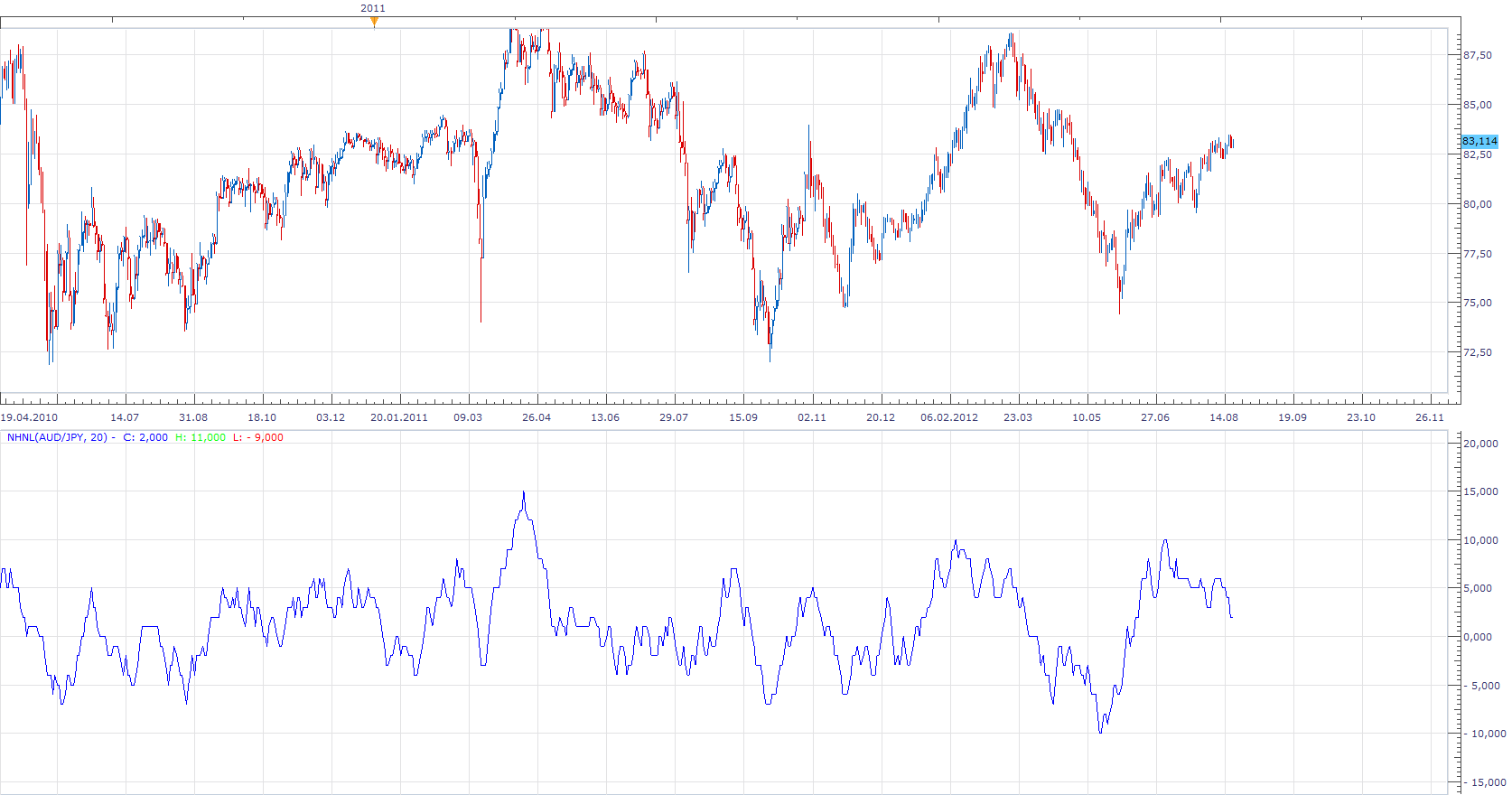Click the 20.01.2011 date label
This screenshot has width=1512, height=795.
pyautogui.click(x=399, y=417)
